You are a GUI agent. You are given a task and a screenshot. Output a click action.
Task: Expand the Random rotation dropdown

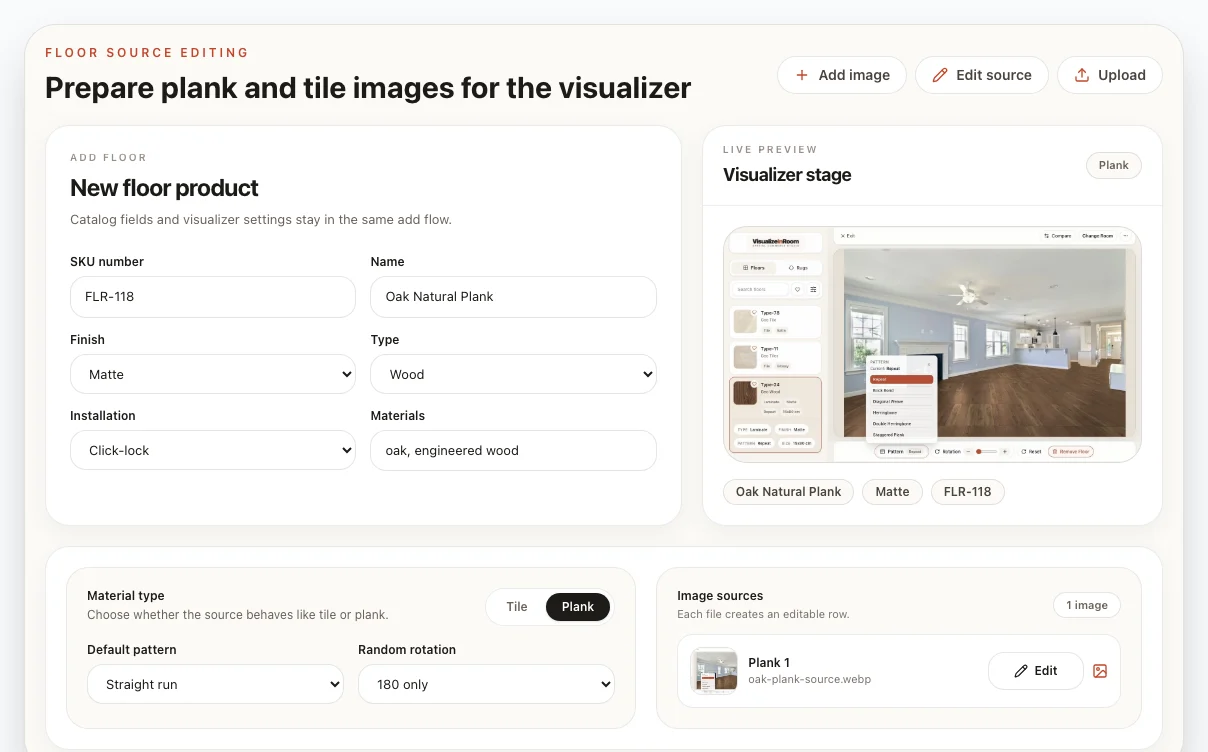[x=486, y=684]
